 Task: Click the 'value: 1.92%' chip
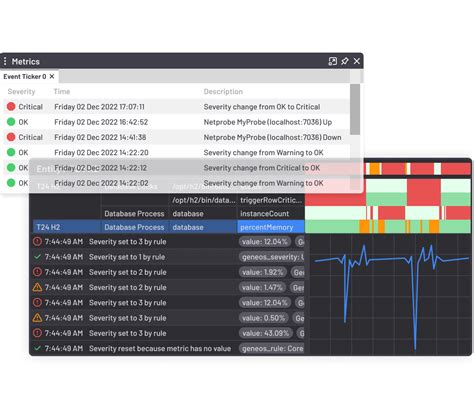[x=263, y=272]
